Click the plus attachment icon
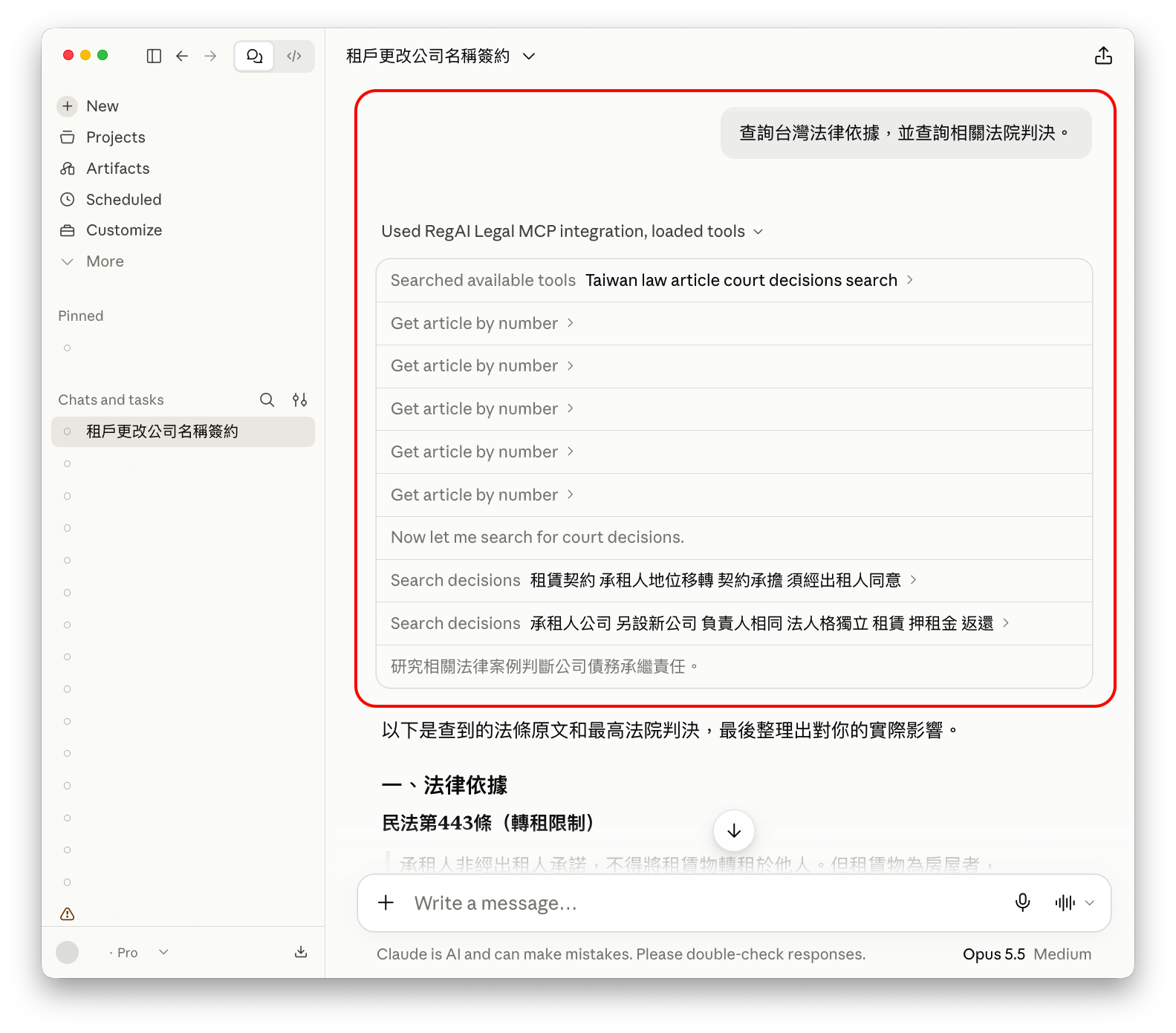The width and height of the screenshot is (1176, 1033). 386,903
